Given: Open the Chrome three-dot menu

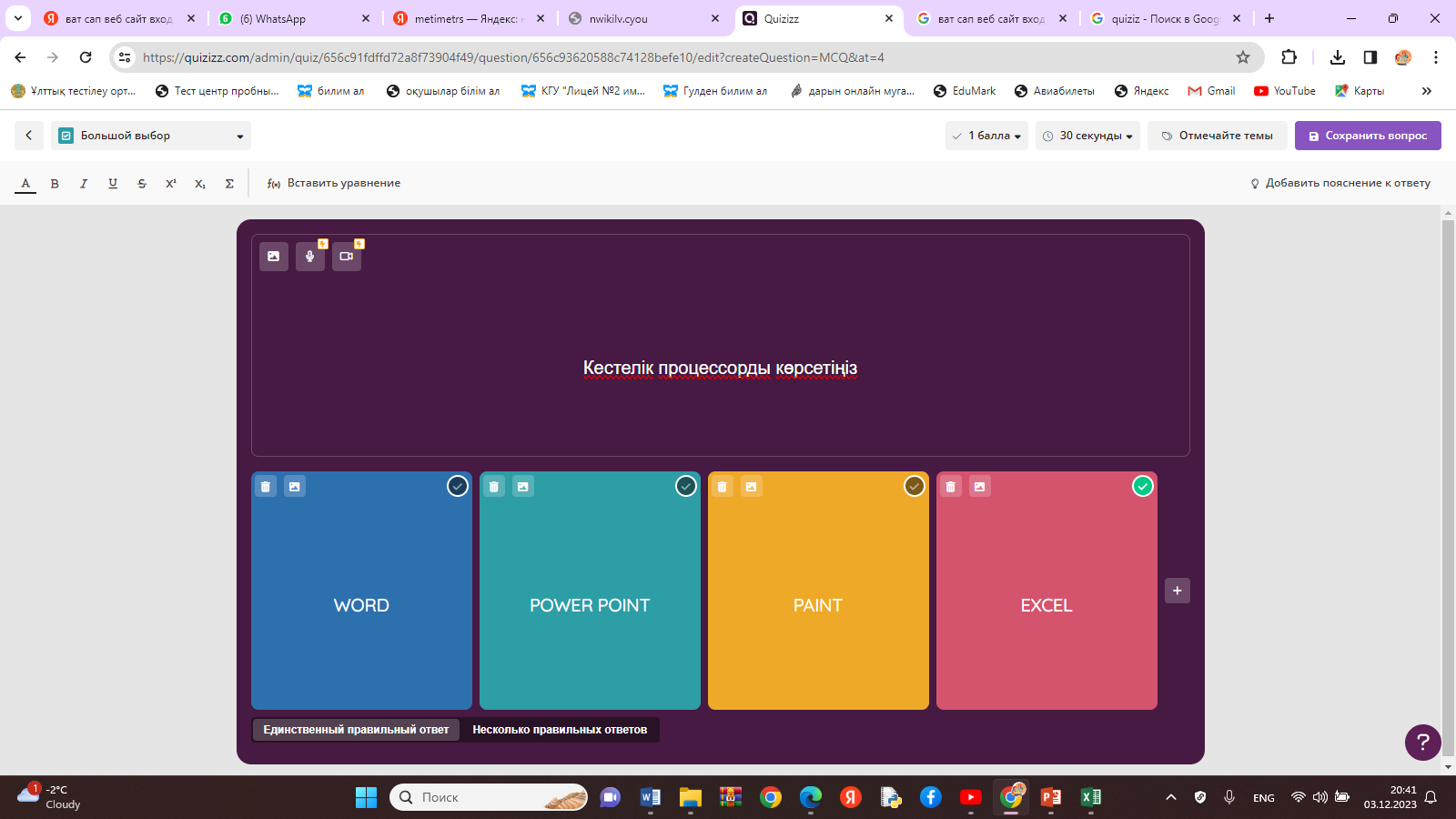Looking at the screenshot, I should [1436, 57].
